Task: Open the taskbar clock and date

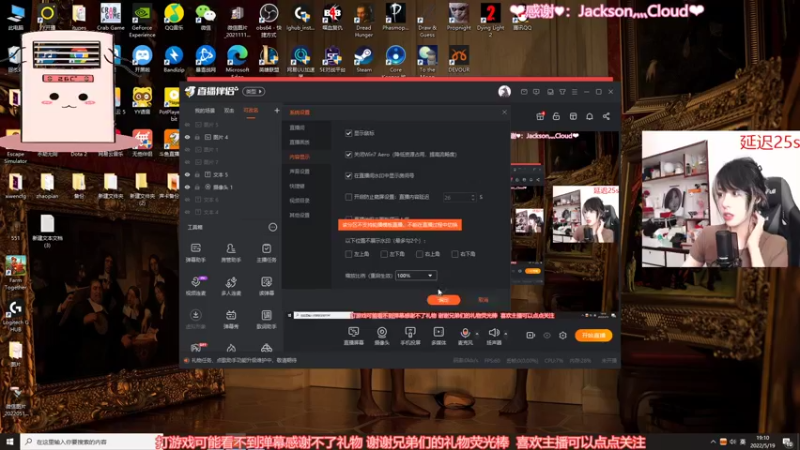Action: tap(762, 441)
